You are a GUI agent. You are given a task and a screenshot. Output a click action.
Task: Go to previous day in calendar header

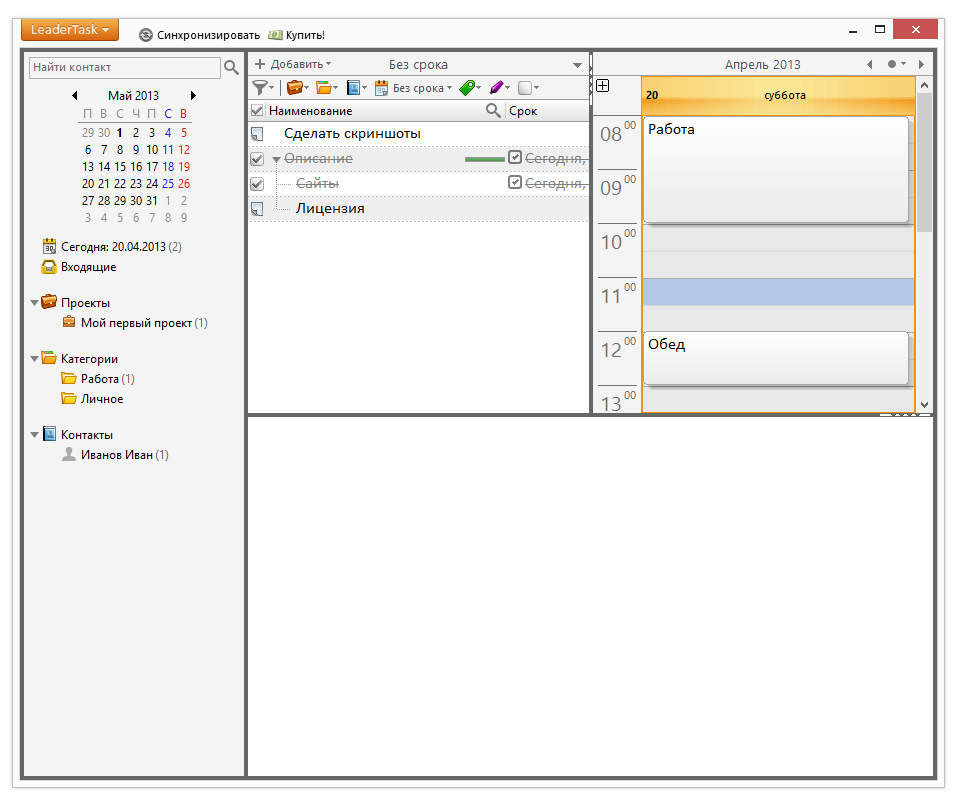pos(869,64)
